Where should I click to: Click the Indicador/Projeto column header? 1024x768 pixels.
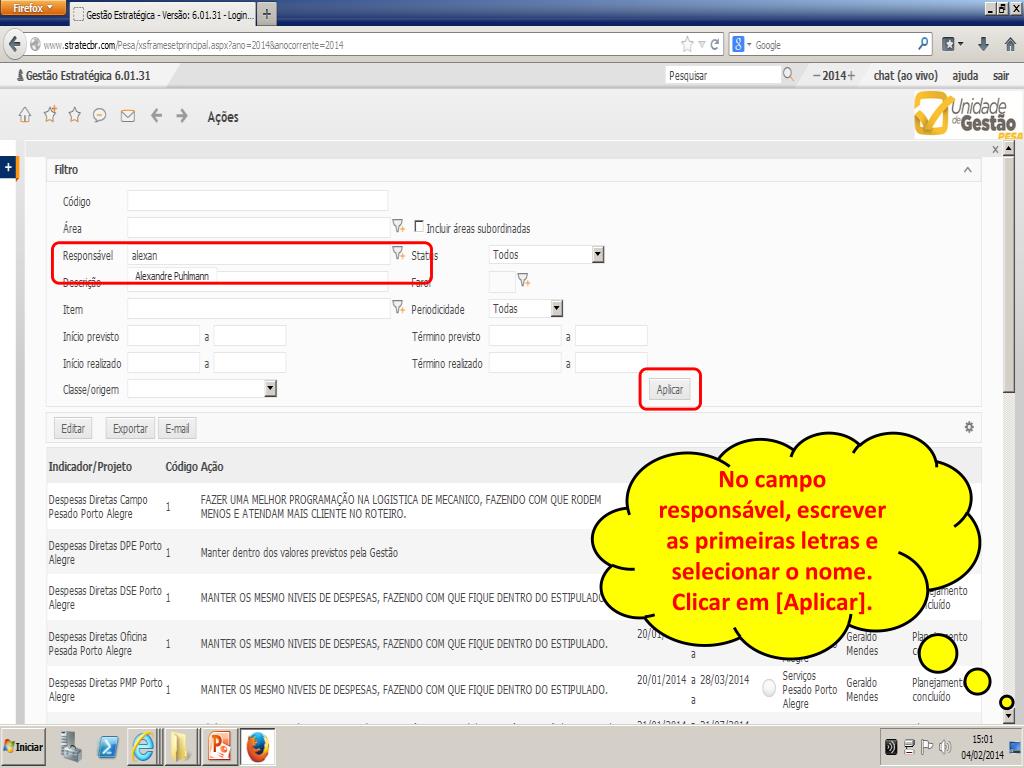(x=90, y=466)
